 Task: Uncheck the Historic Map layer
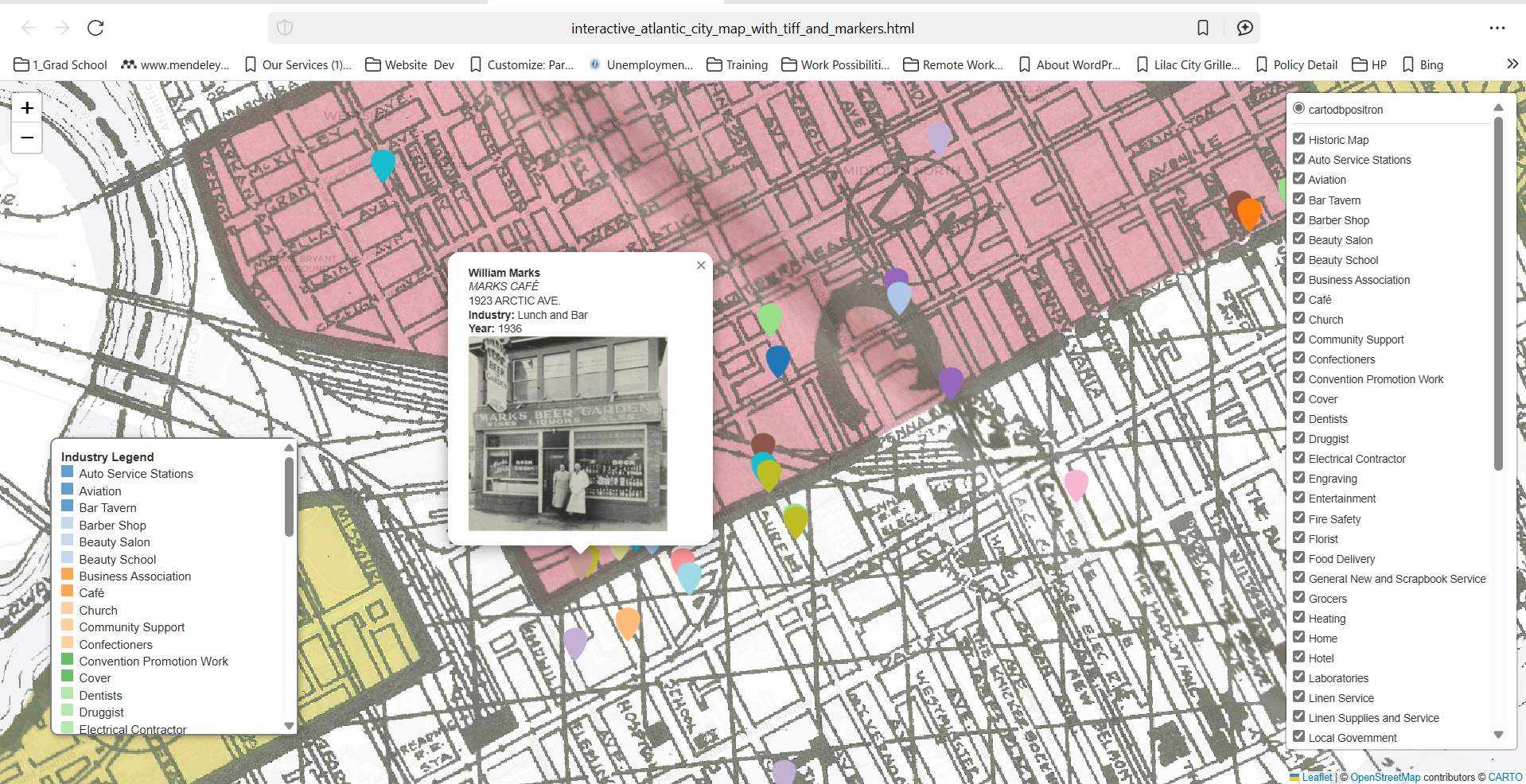coord(1299,138)
